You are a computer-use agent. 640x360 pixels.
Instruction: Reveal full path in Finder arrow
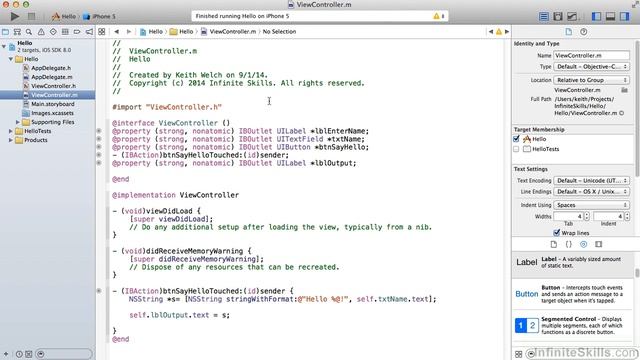622,113
